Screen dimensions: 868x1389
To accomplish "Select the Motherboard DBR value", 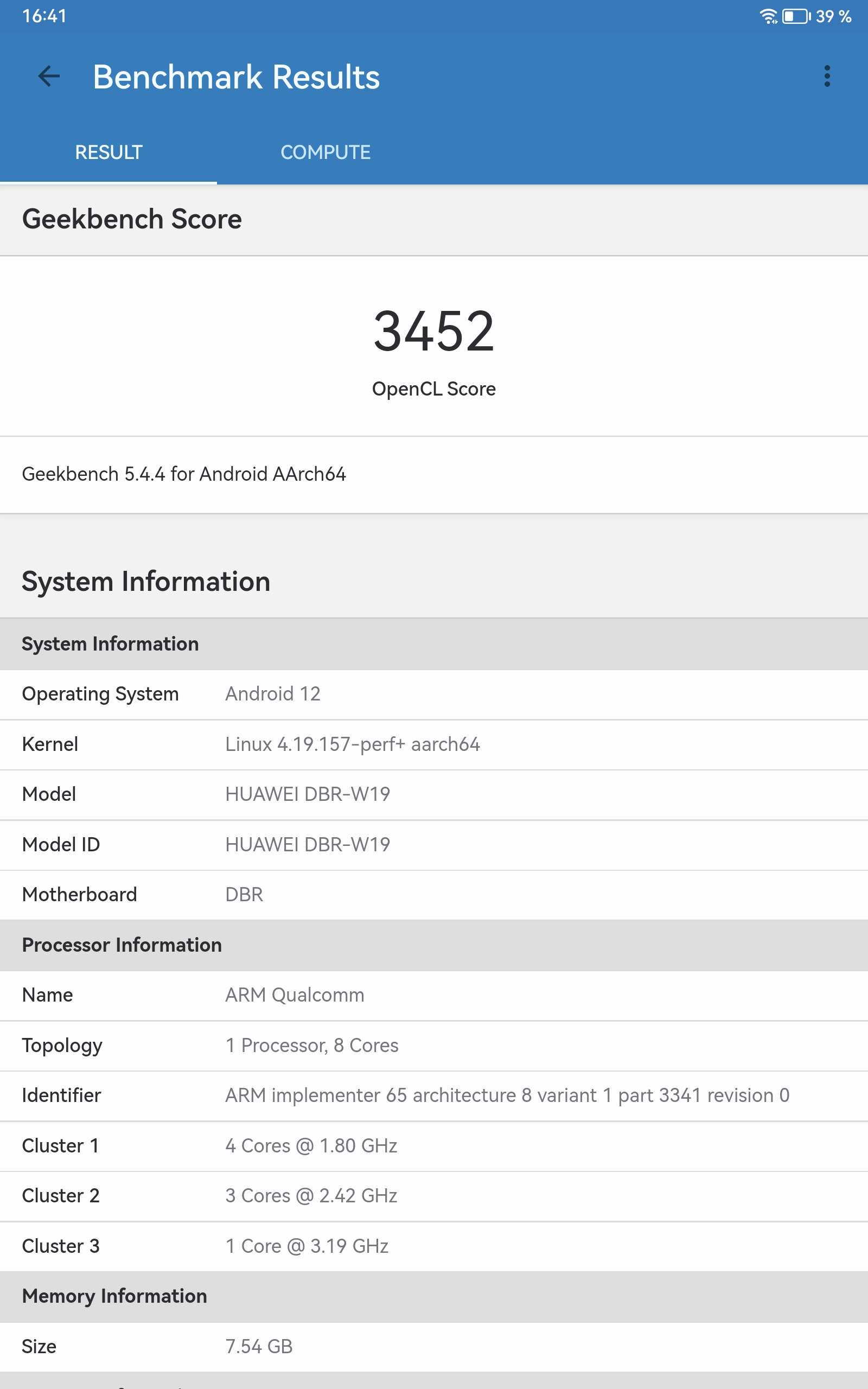I will click(244, 895).
